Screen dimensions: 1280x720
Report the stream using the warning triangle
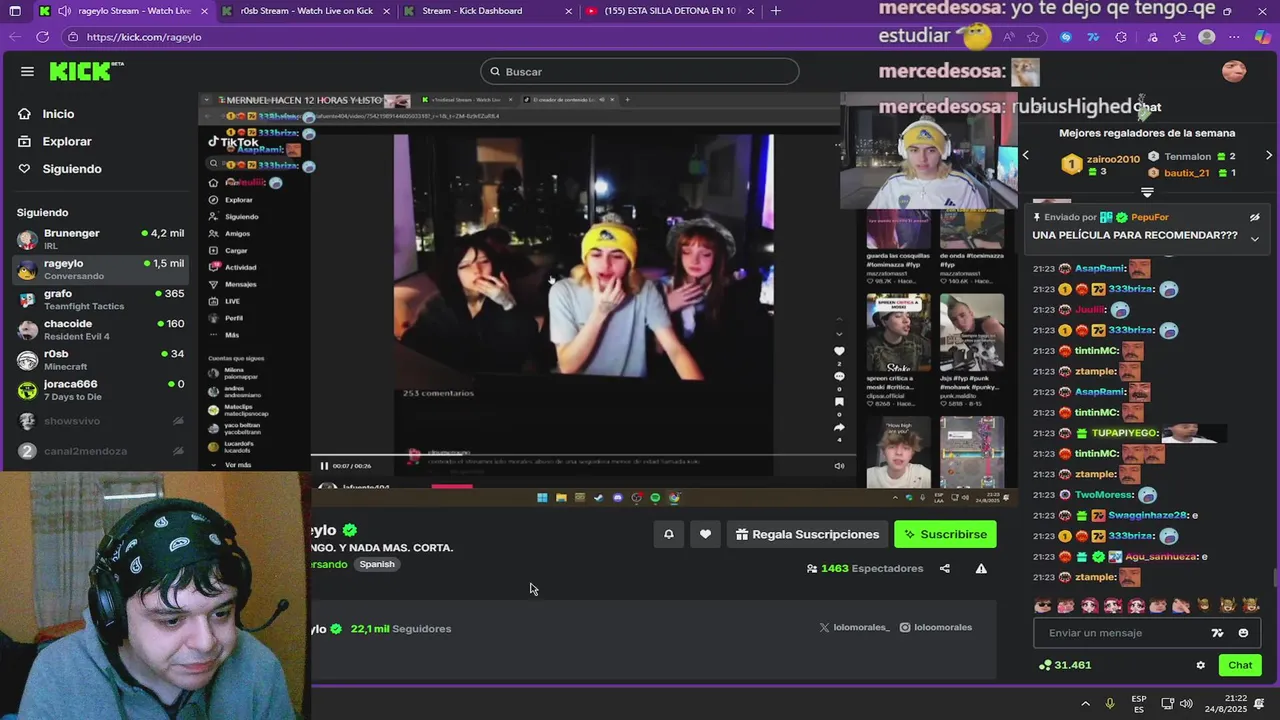981,568
